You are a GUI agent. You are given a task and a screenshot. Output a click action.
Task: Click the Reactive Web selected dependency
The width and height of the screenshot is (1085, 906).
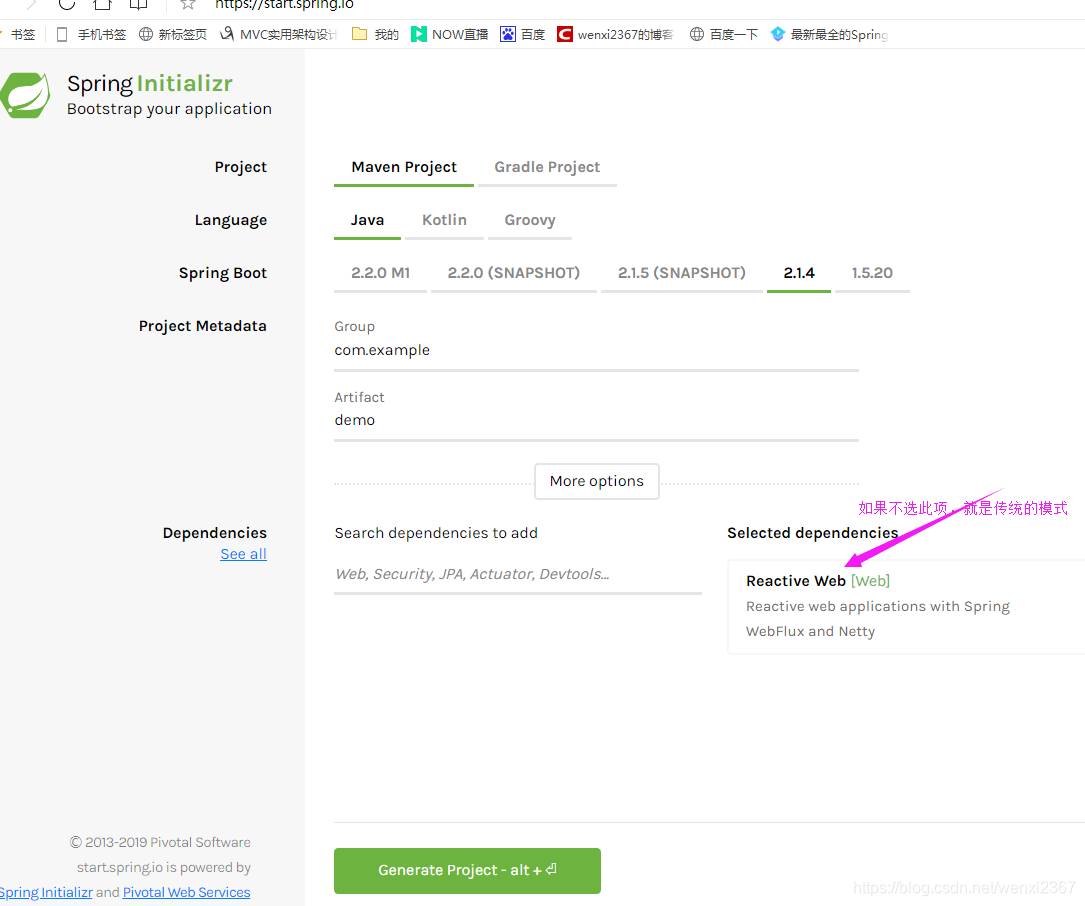[x=906, y=607]
